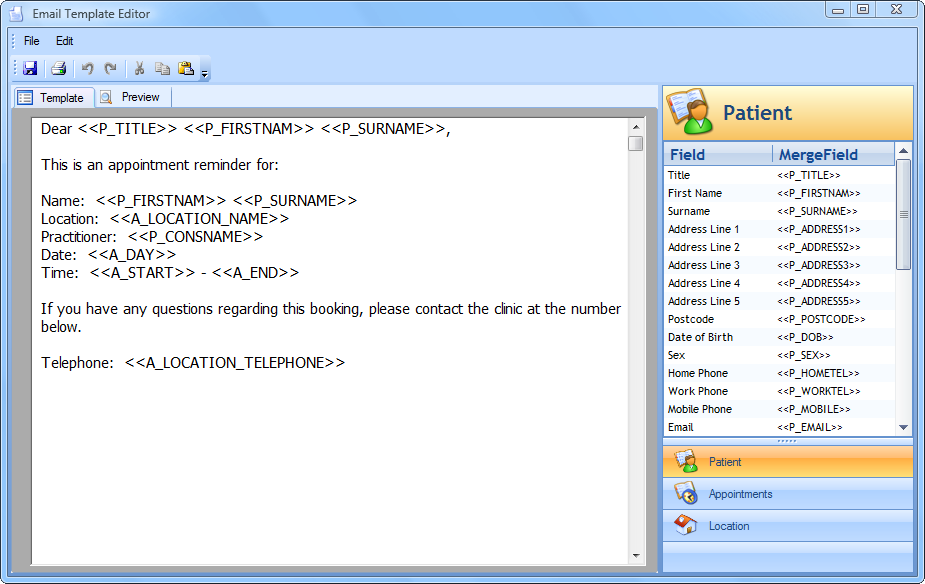Select the Address Line 2 row

779,247
